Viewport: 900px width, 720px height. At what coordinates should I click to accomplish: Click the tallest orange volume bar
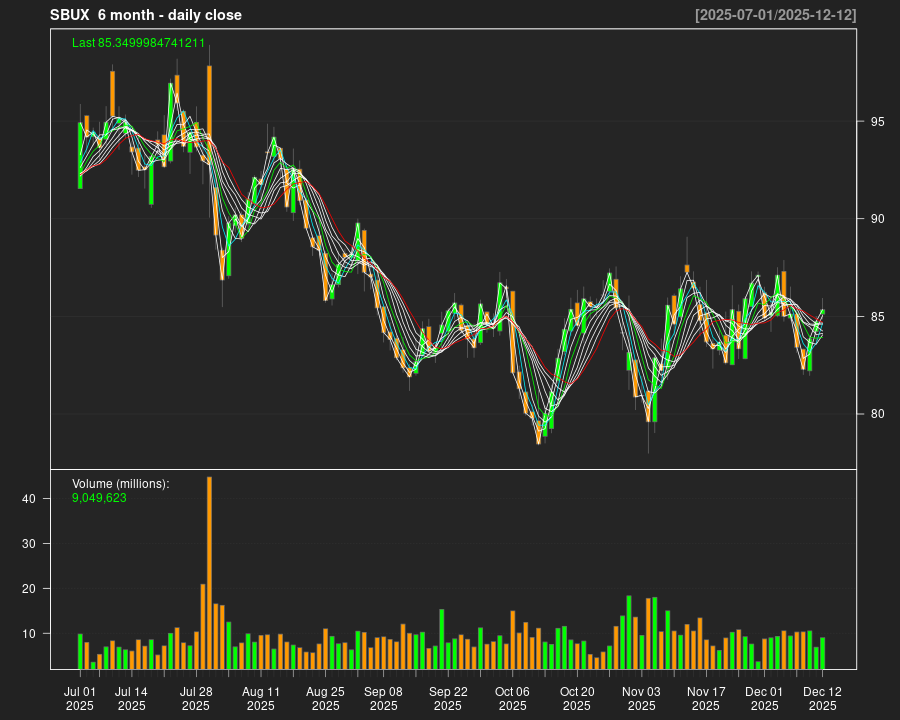209,572
